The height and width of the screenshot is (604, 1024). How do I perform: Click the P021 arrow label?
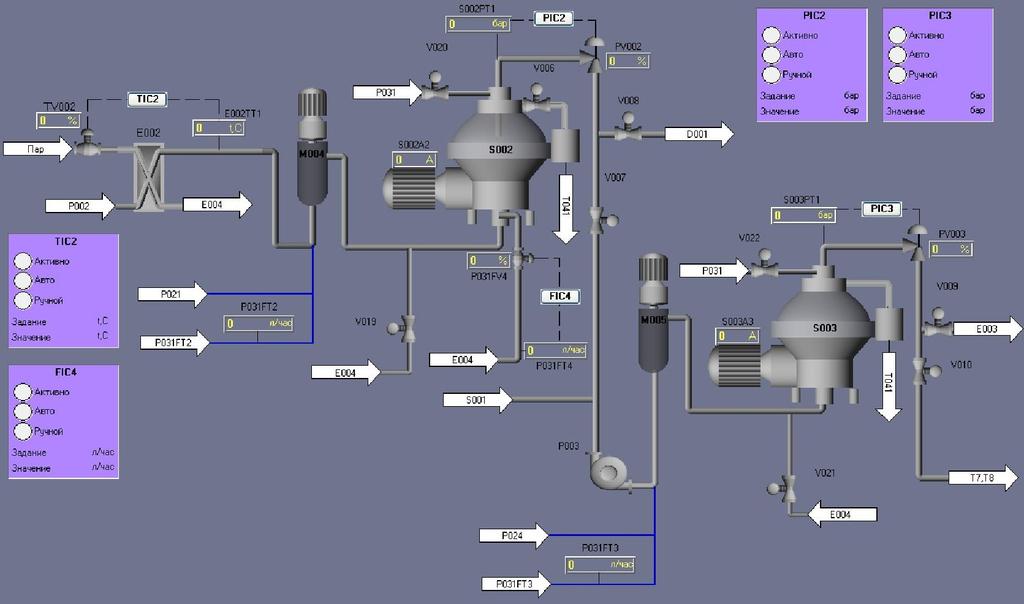[172, 294]
